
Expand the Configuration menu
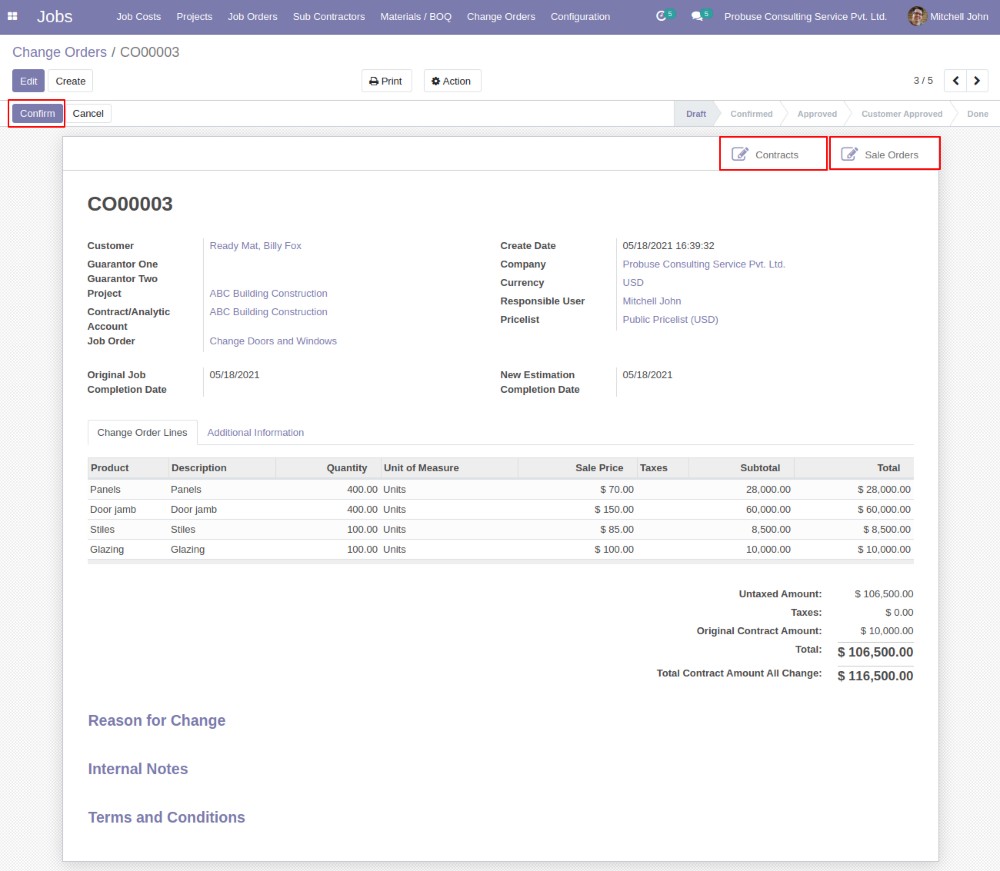580,16
